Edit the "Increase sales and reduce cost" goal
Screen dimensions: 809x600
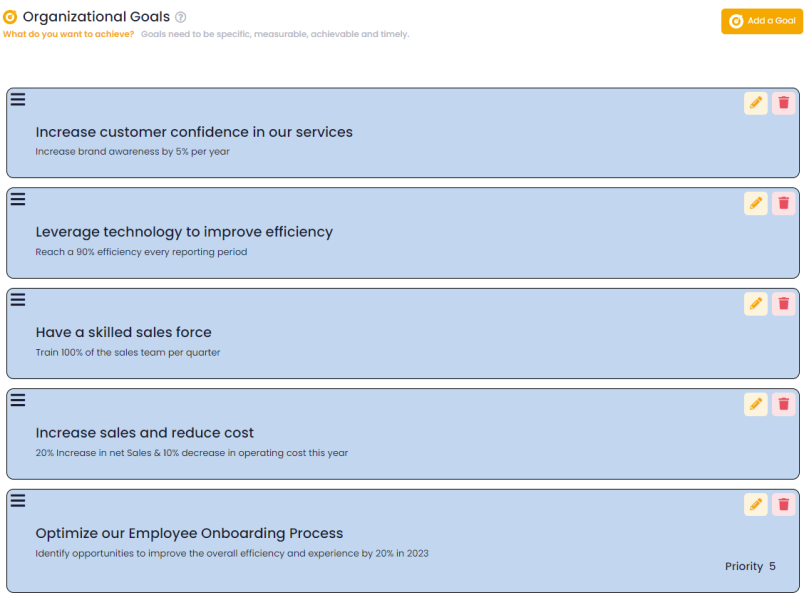[756, 404]
